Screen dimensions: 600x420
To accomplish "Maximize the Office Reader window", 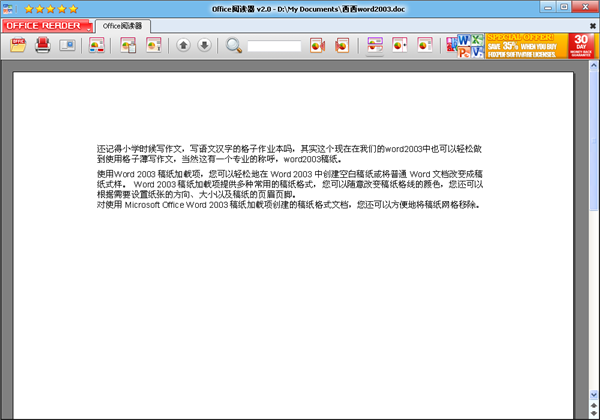I will point(564,7).
